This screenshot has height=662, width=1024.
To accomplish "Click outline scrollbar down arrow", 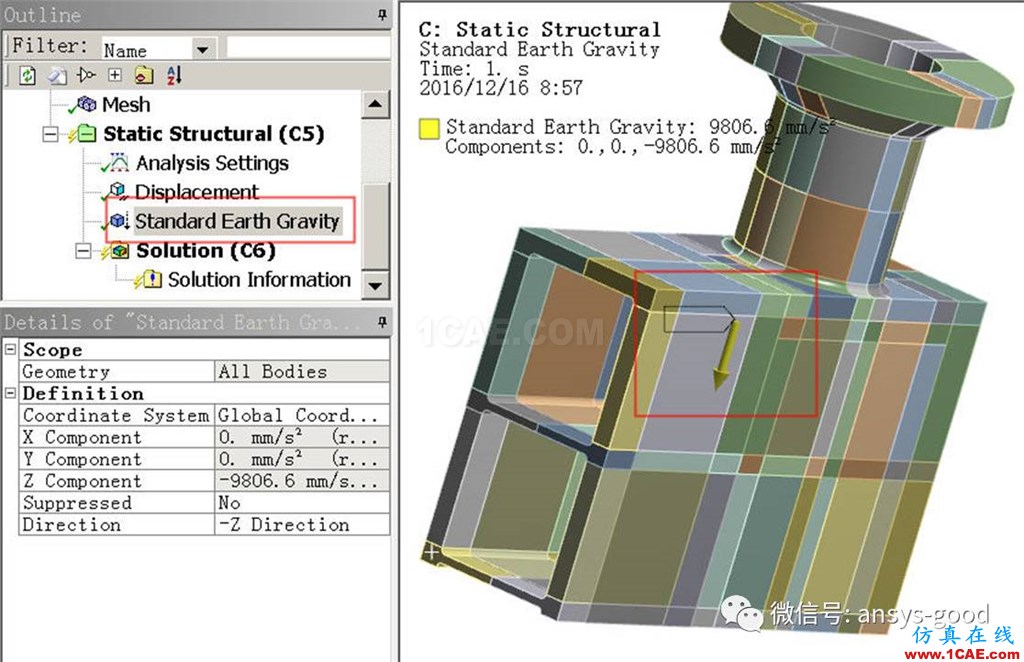I will [x=376, y=285].
